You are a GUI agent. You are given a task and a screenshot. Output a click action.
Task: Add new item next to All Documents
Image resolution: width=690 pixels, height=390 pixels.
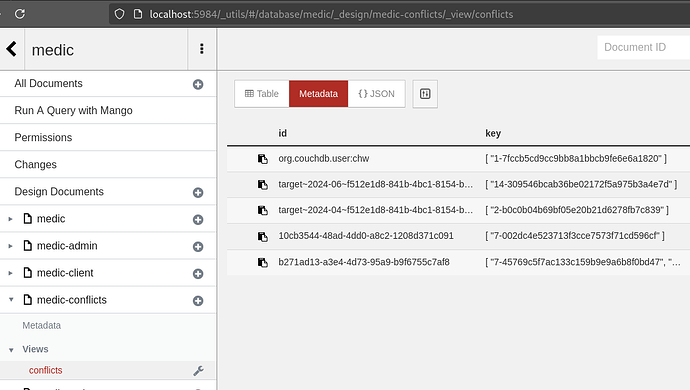198,85
